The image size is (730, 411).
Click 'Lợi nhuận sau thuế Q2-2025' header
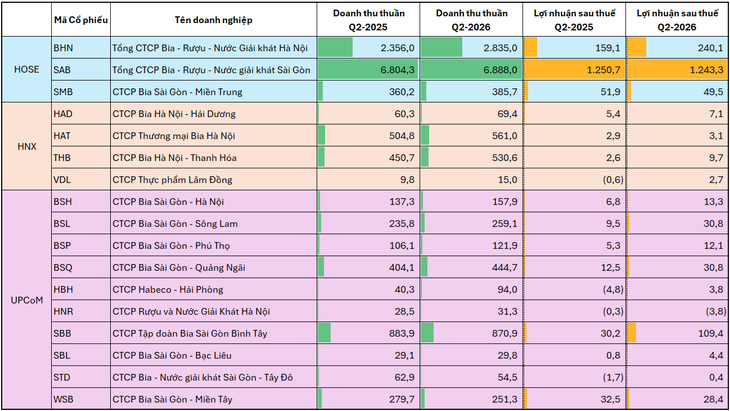(x=574, y=20)
